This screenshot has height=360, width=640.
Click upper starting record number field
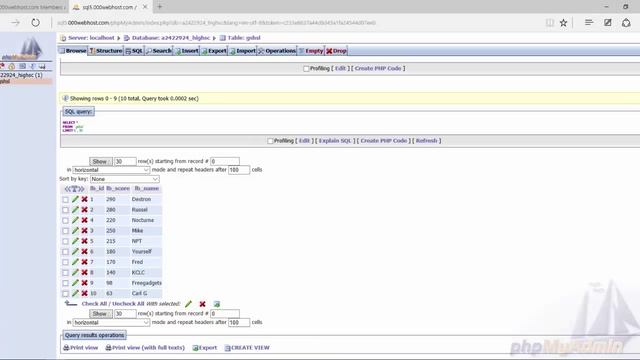(x=225, y=162)
